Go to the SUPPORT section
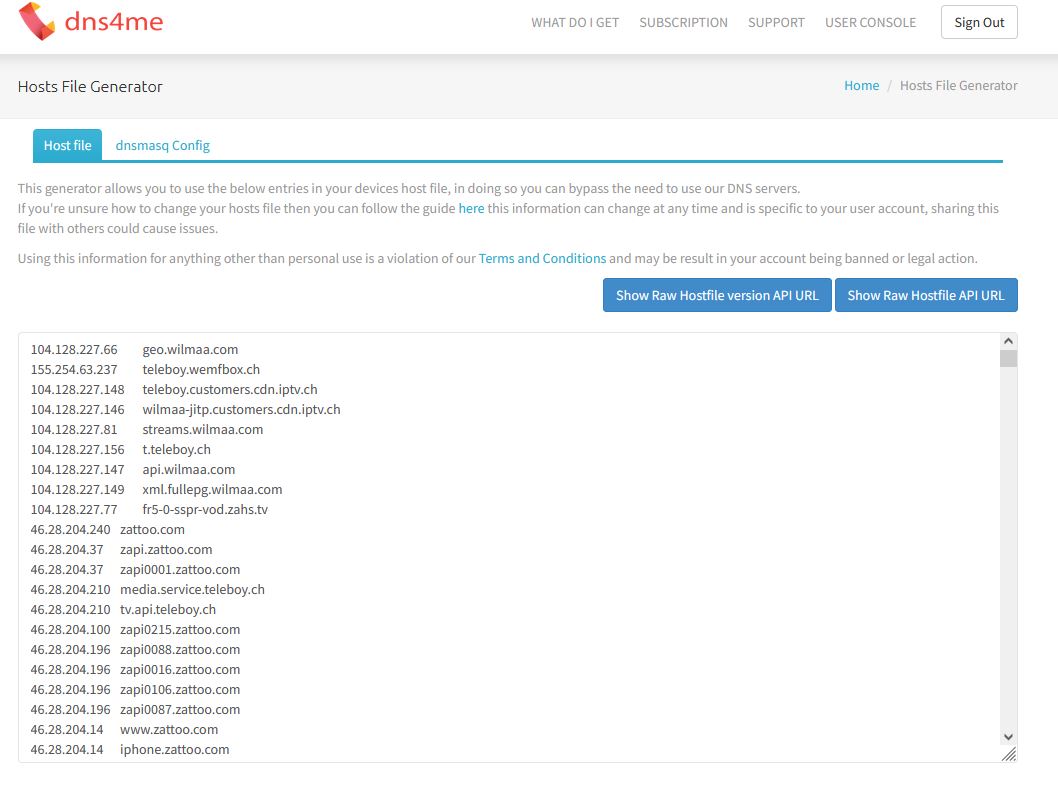The height and width of the screenshot is (785, 1058). point(776,22)
